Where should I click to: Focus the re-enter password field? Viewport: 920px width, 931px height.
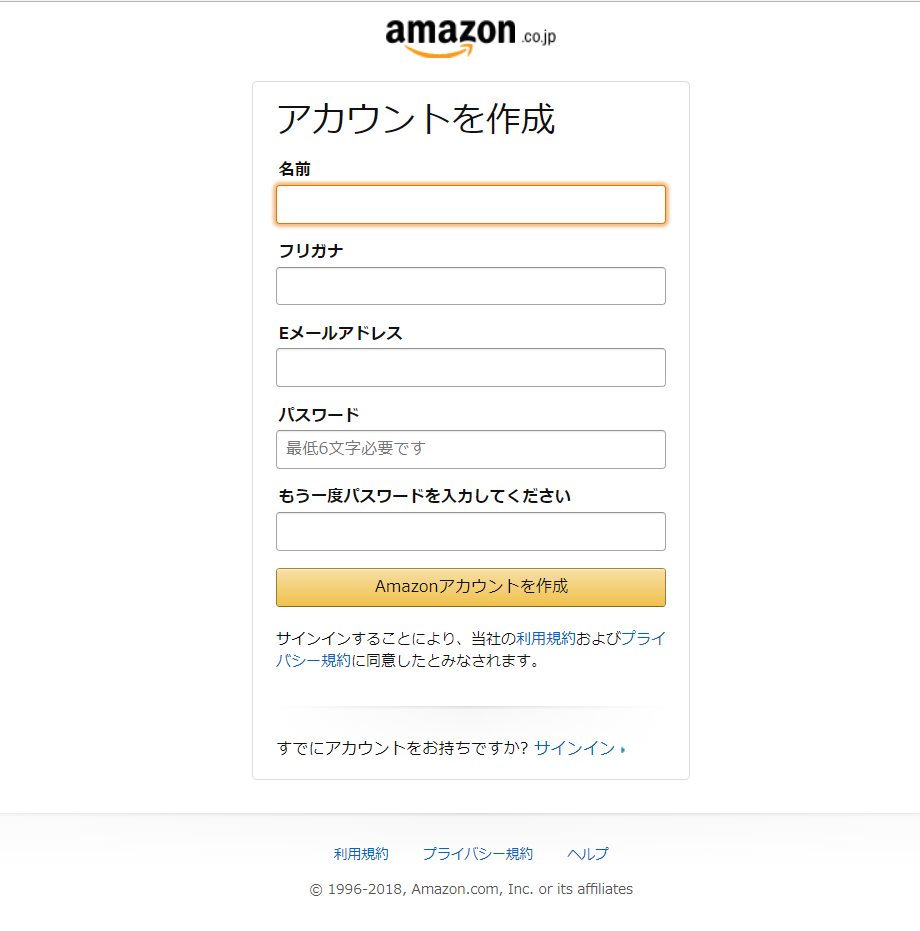coord(470,531)
